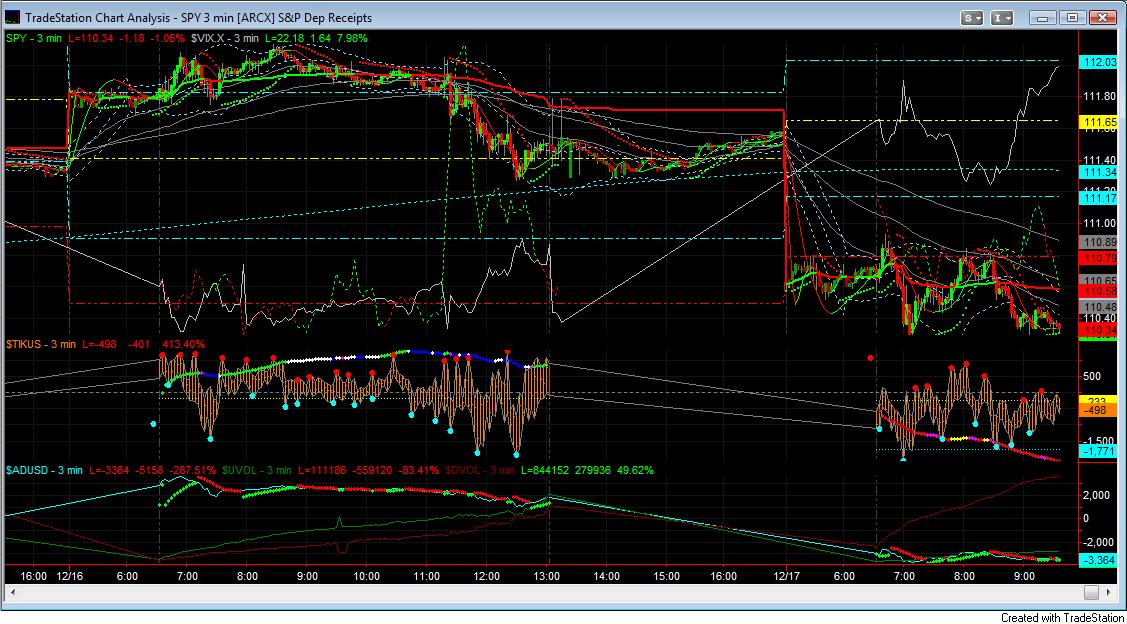Viewport: 1127px width, 624px height.
Task: Open the TradeStation window icon menu
Action: click(x=13, y=17)
